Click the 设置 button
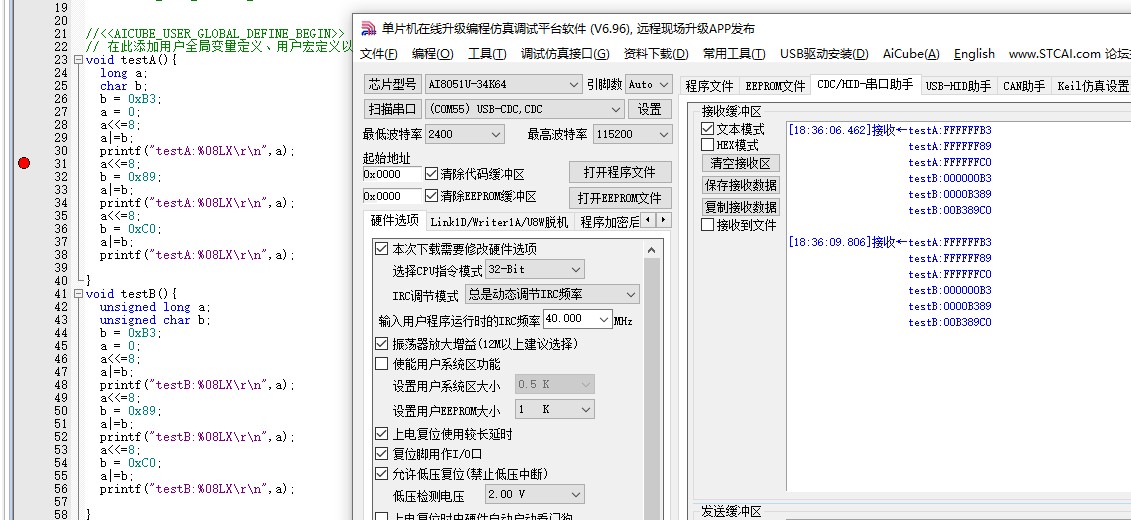 [649, 110]
